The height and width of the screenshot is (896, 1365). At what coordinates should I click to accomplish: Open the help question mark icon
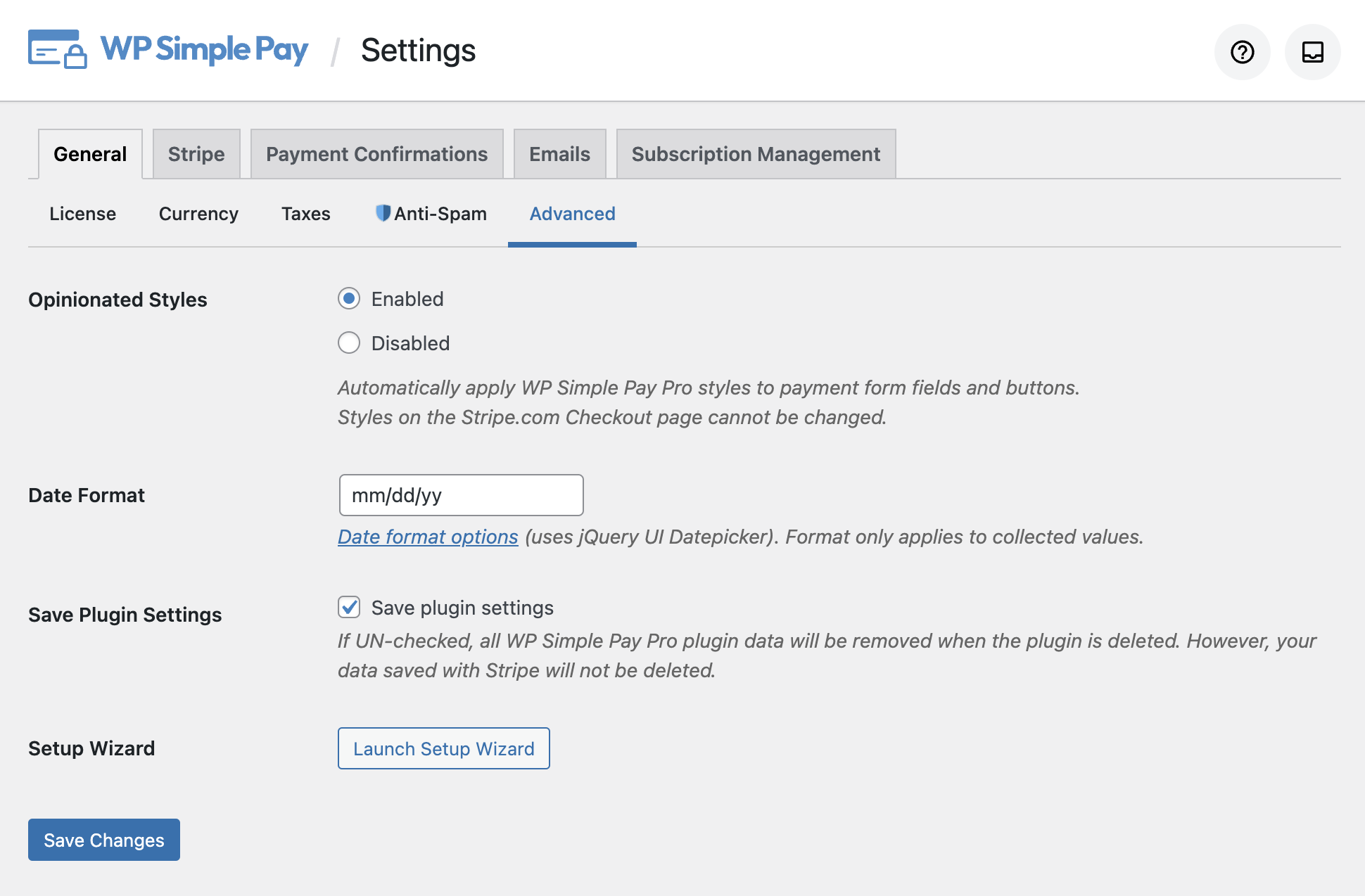(x=1242, y=51)
